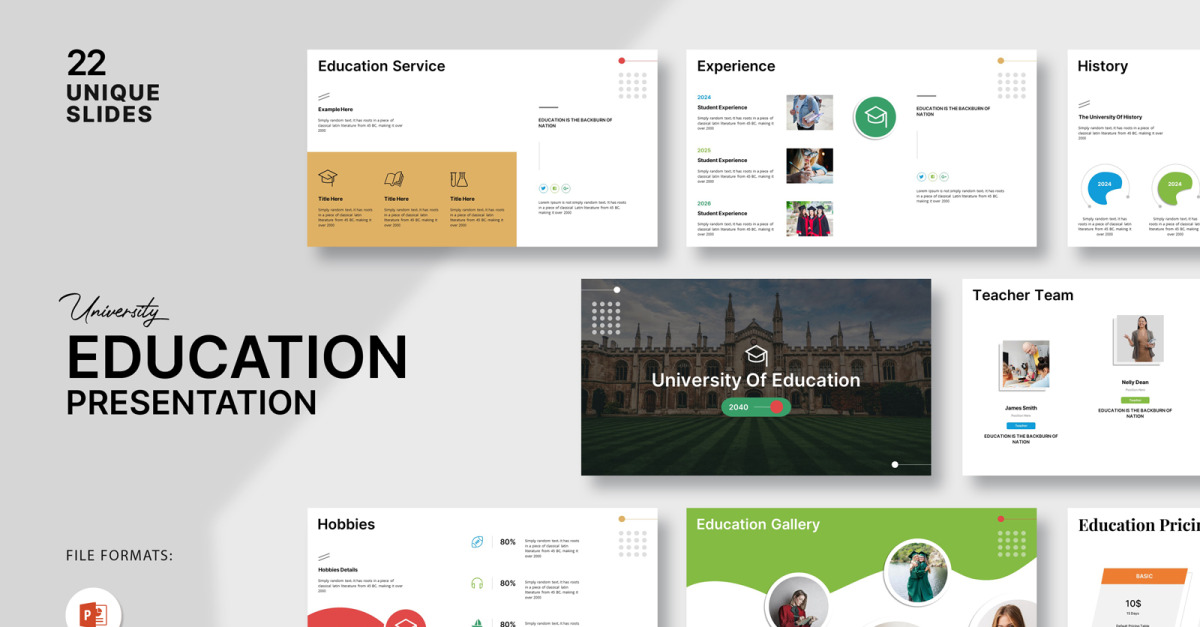Screen dimensions: 1200x627
Task: Click the football icon in Hobbies slide
Action: coord(477,542)
